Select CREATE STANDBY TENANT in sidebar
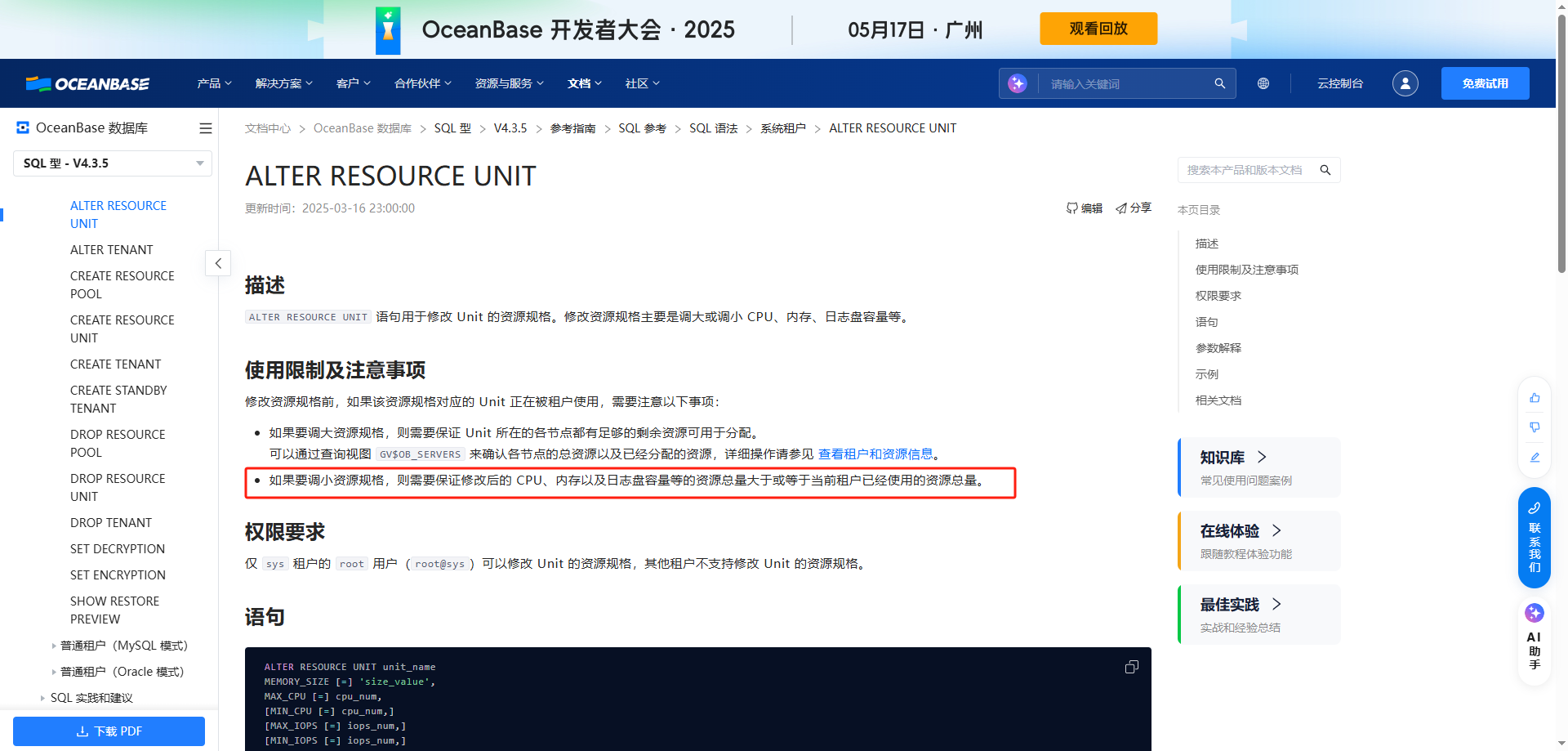This screenshot has height=751, width=1568. click(x=119, y=400)
